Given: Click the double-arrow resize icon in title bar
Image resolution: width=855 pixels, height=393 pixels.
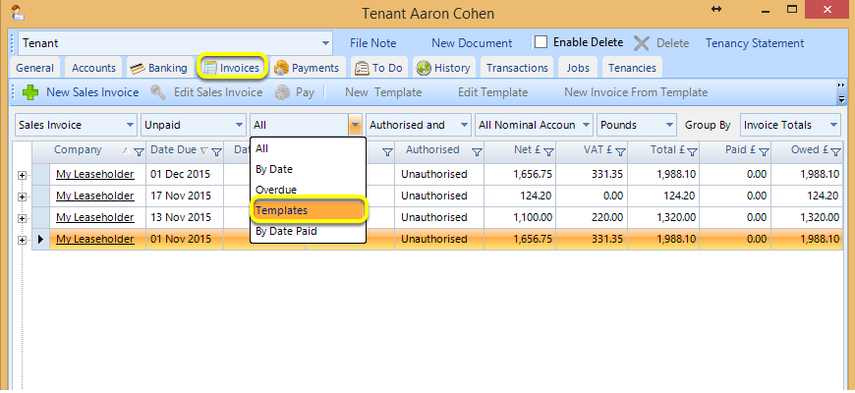Looking at the screenshot, I should 717,10.
